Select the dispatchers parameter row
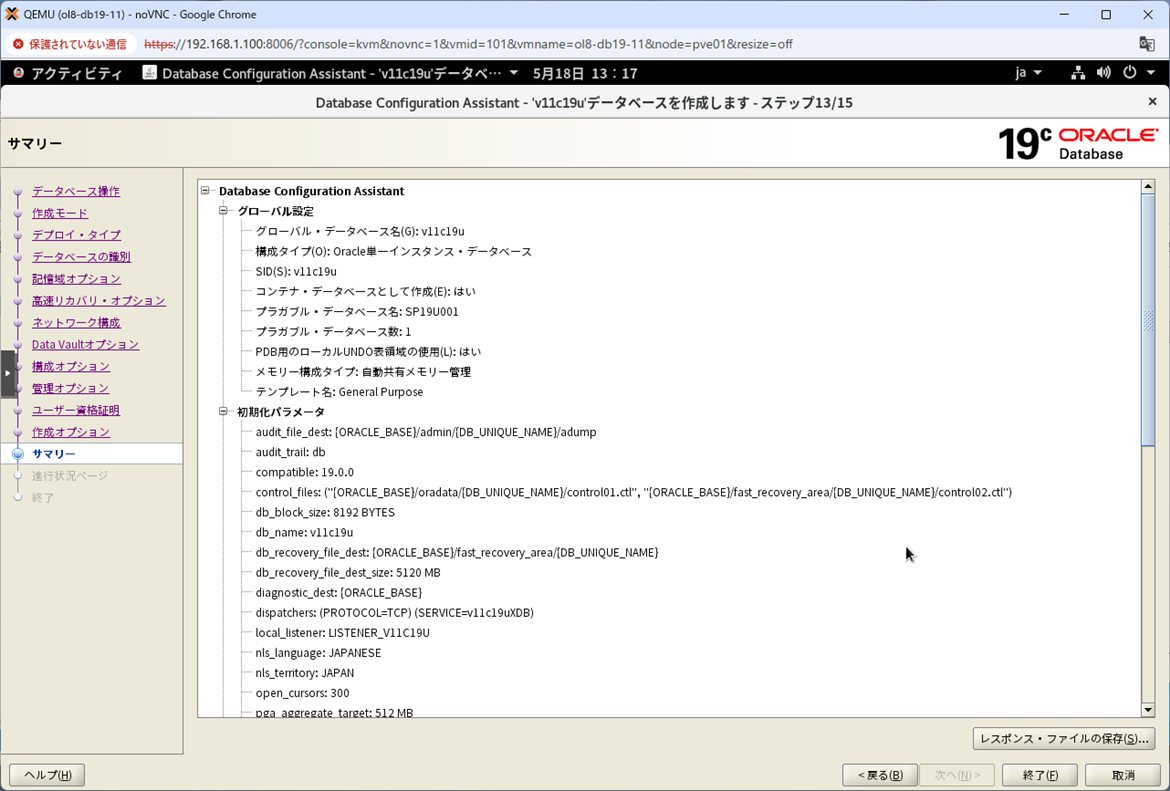Screen dimensions: 1170x791 [395, 613]
